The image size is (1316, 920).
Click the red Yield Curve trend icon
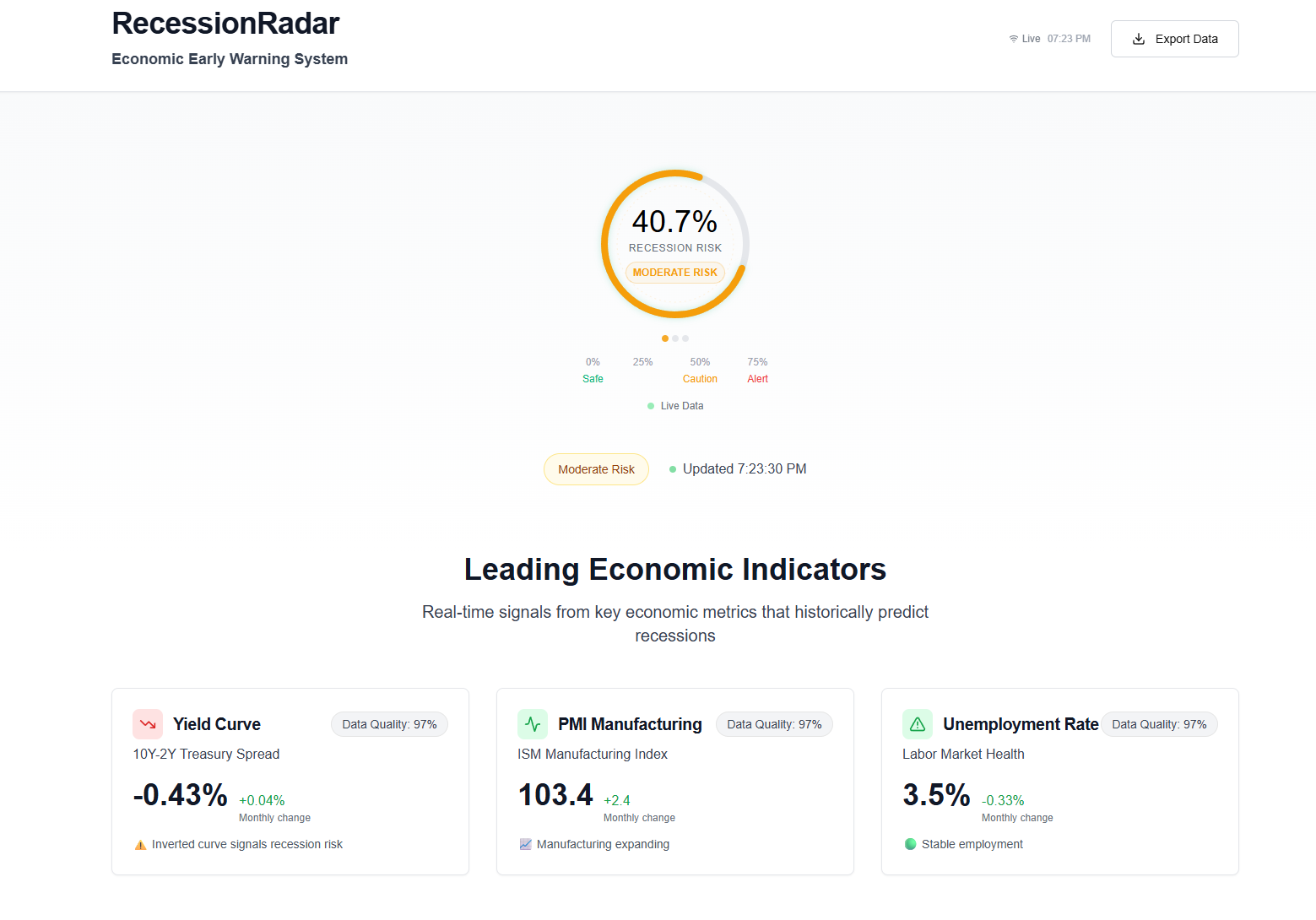147,724
